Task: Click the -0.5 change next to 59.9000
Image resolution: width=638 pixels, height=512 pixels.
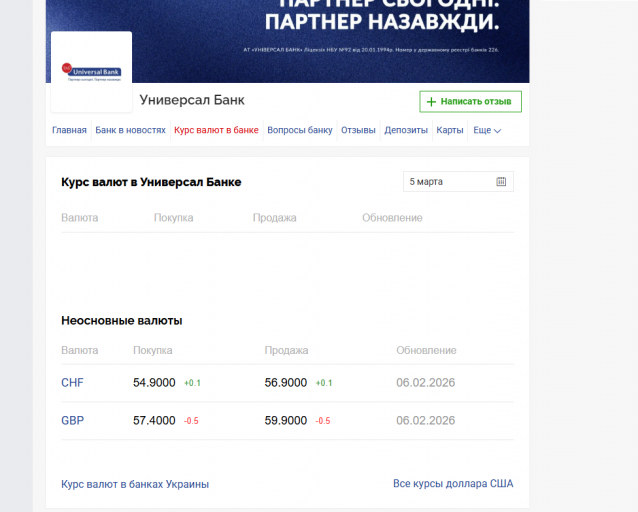Action: pos(323,421)
